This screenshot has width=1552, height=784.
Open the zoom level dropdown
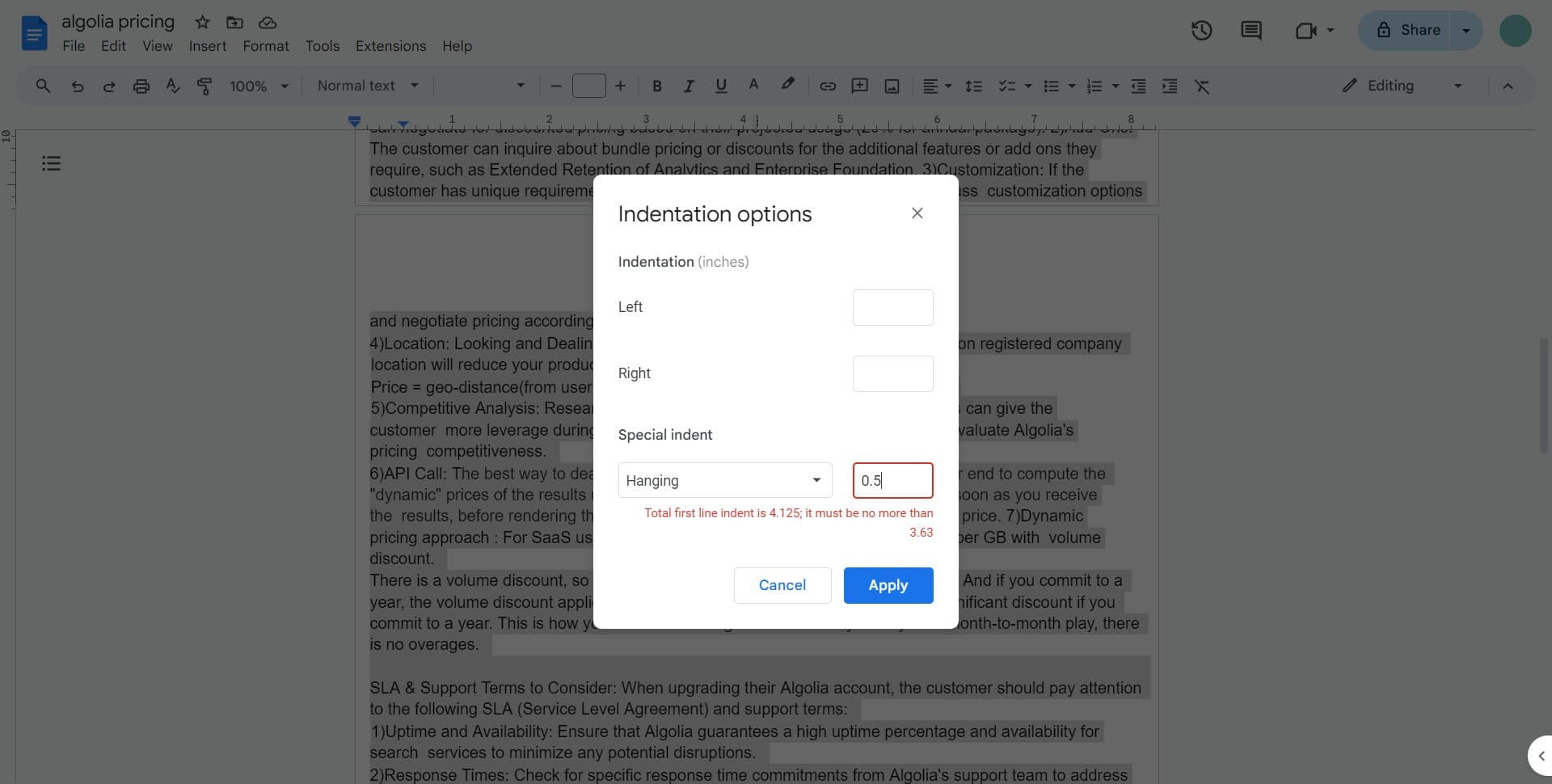(257, 86)
